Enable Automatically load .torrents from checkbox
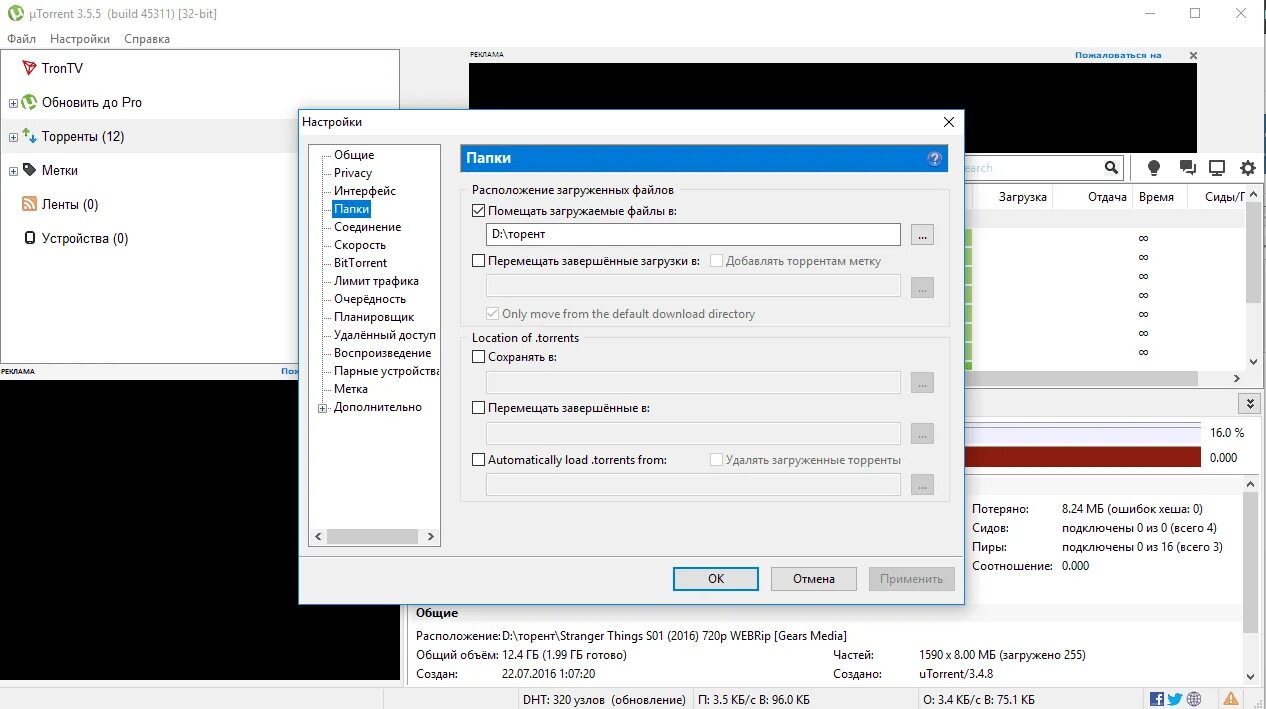The height and width of the screenshot is (709, 1266). click(478, 460)
